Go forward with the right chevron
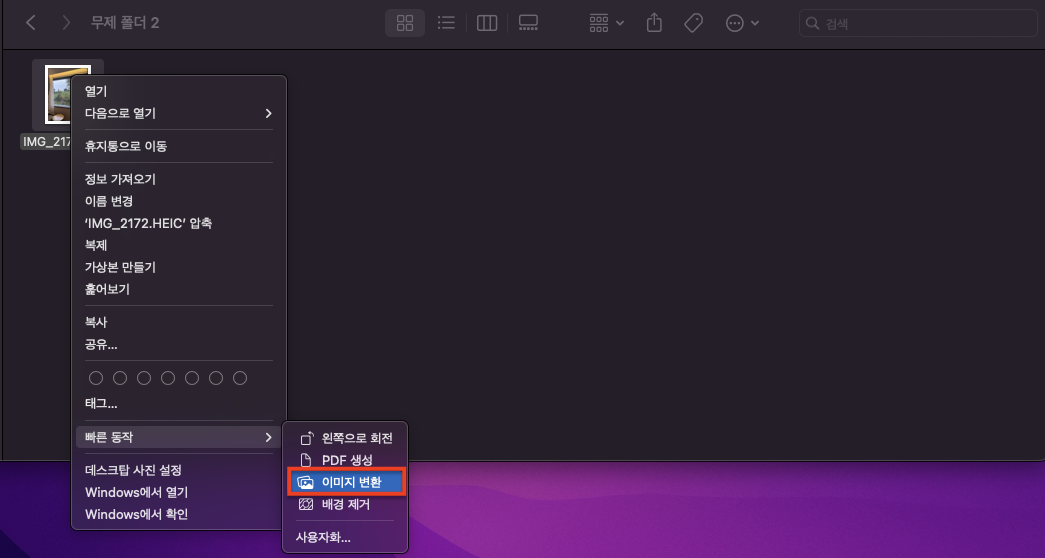The height and width of the screenshot is (558, 1045). (x=65, y=23)
